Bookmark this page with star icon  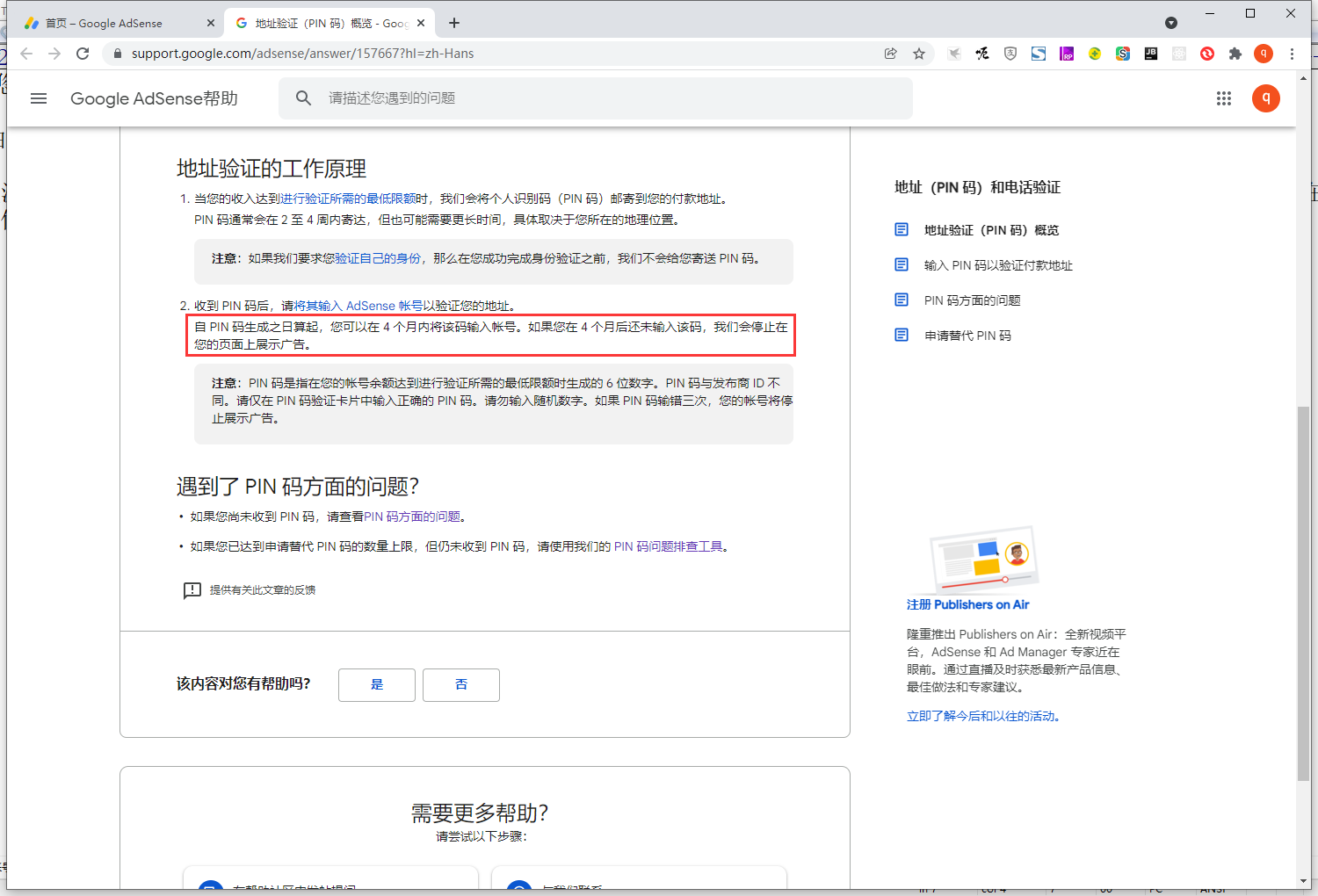pyautogui.click(x=919, y=54)
